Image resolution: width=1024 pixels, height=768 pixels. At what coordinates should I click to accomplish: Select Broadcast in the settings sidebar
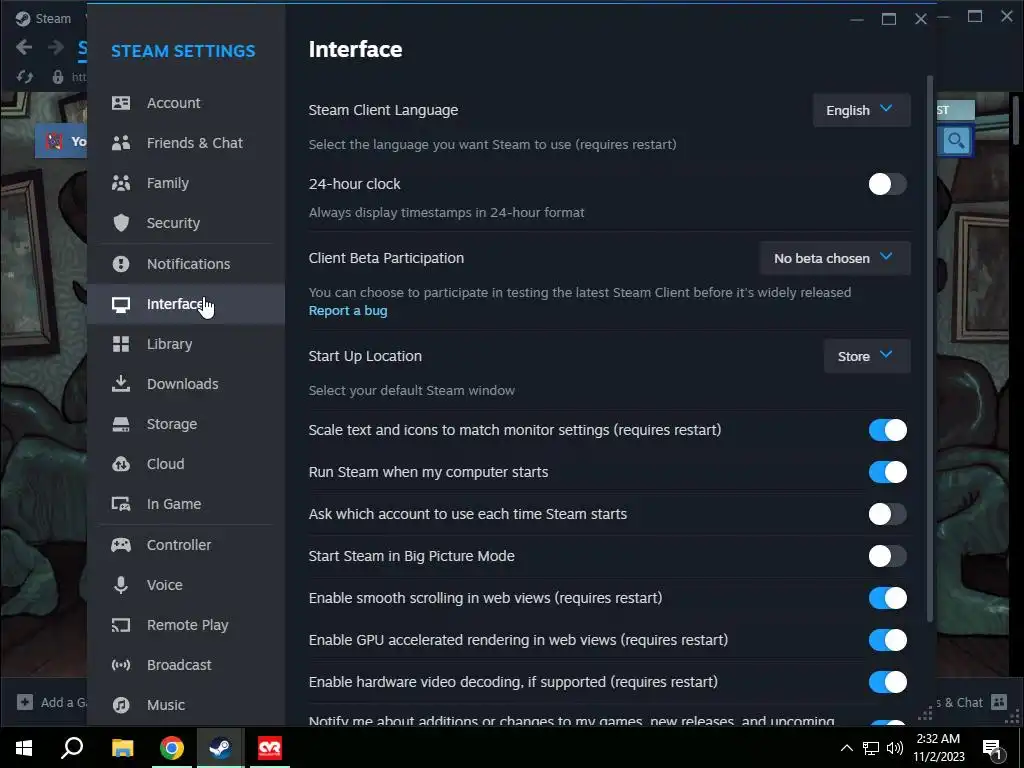pos(186,665)
